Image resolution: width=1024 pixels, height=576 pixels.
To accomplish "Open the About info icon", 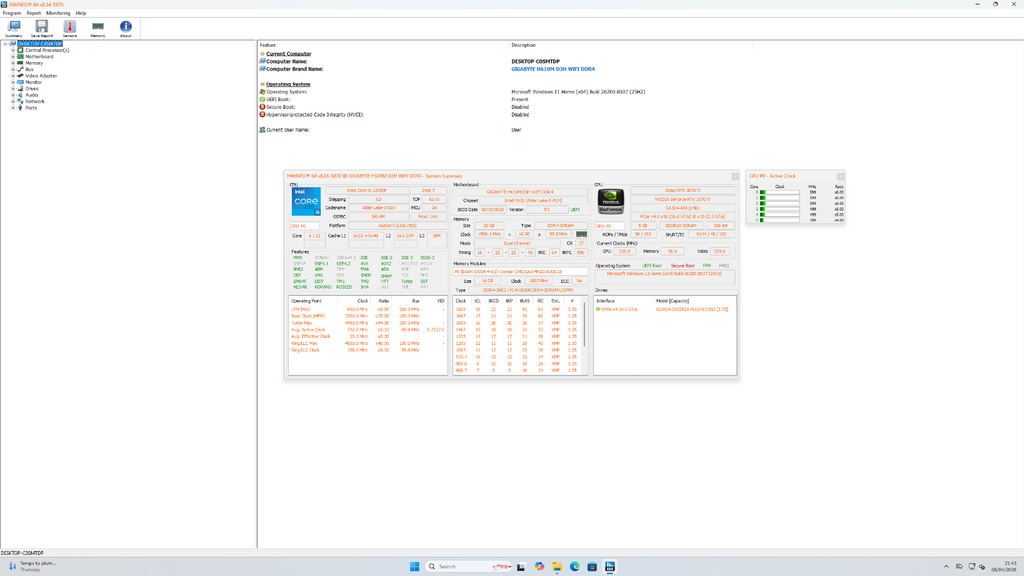I will (125, 28).
